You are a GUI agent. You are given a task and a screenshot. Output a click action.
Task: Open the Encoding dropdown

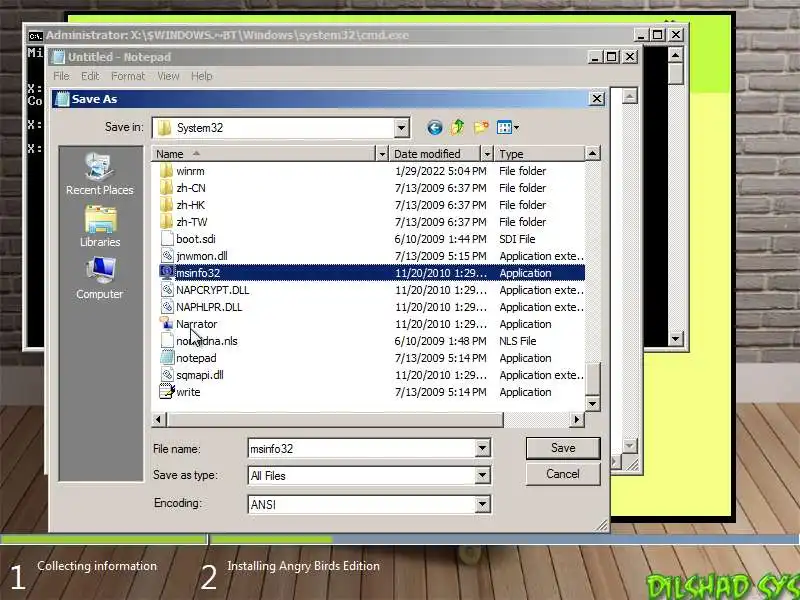[x=482, y=504]
